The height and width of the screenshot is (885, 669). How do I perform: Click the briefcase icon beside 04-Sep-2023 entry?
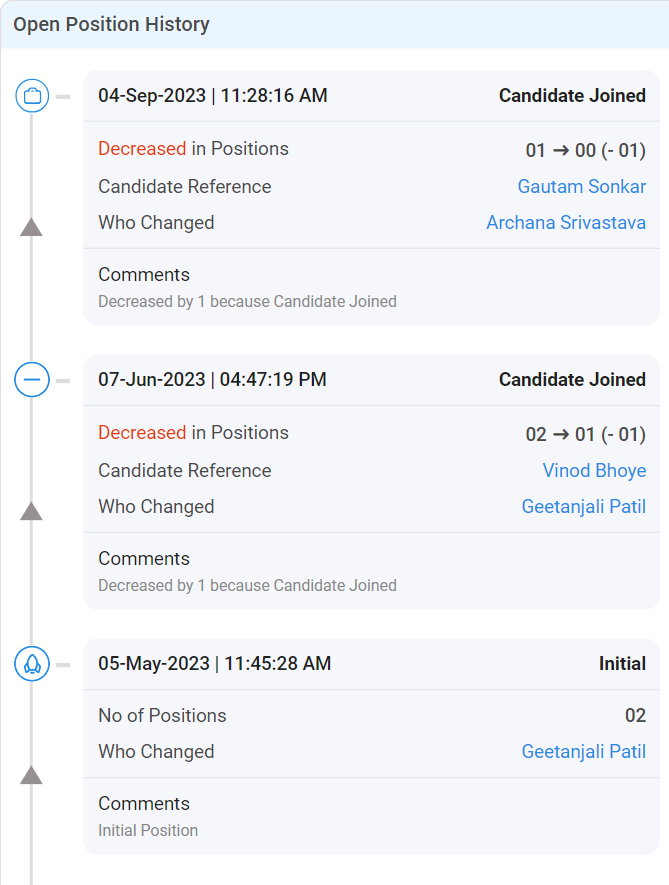tap(32, 96)
